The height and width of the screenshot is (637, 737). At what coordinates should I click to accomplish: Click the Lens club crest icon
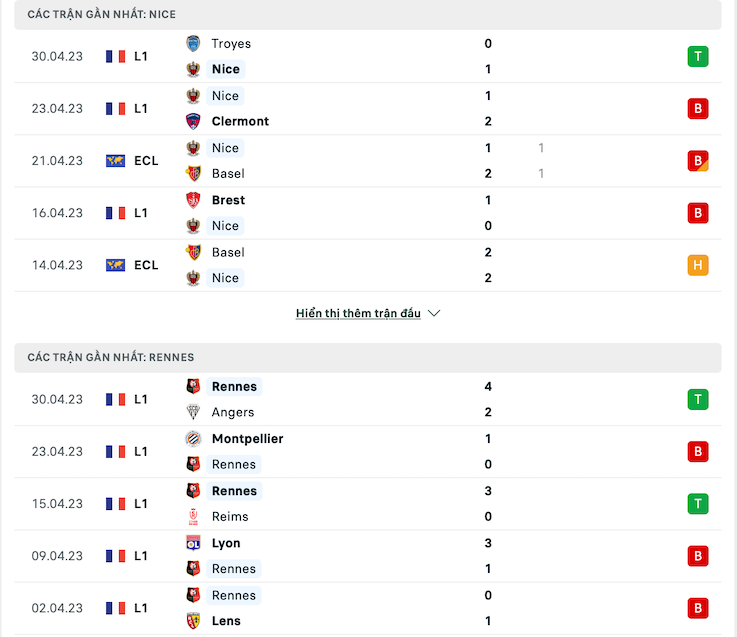(x=193, y=621)
